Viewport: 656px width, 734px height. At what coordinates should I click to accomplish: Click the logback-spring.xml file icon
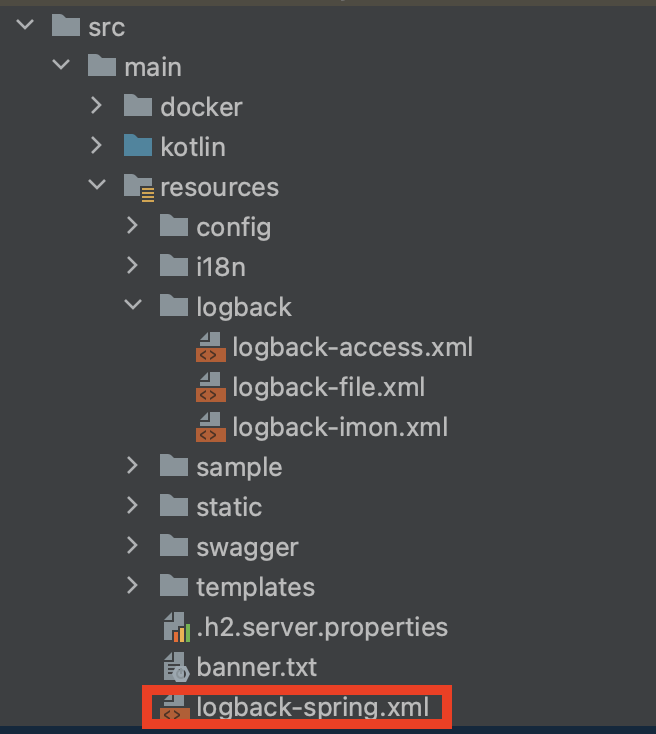coord(175,707)
